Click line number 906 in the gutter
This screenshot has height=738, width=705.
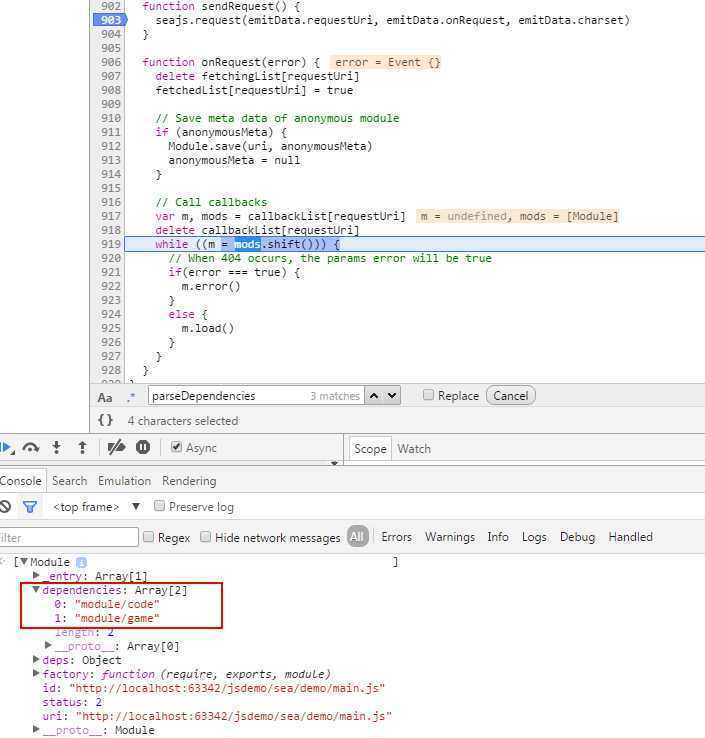[x=111, y=62]
